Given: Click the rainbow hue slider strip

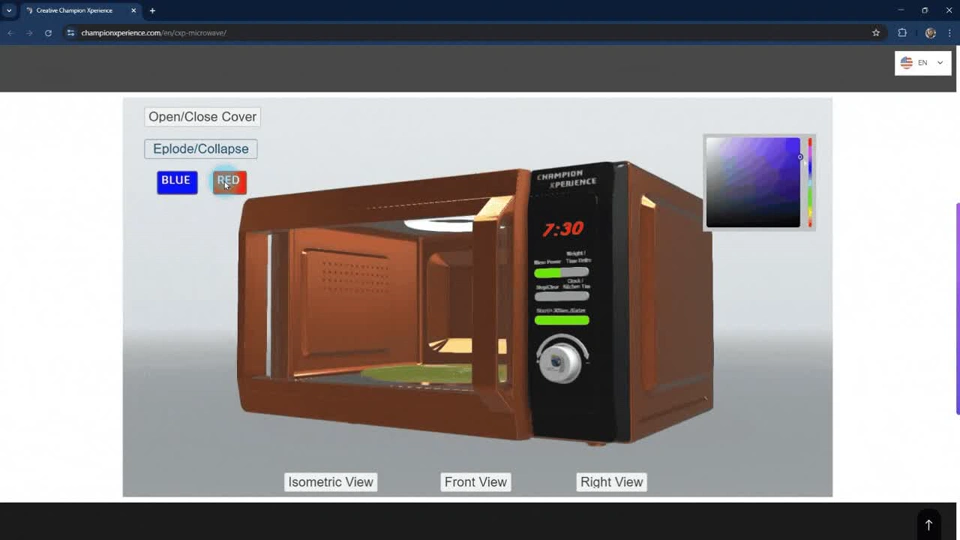Looking at the screenshot, I should tap(810, 183).
